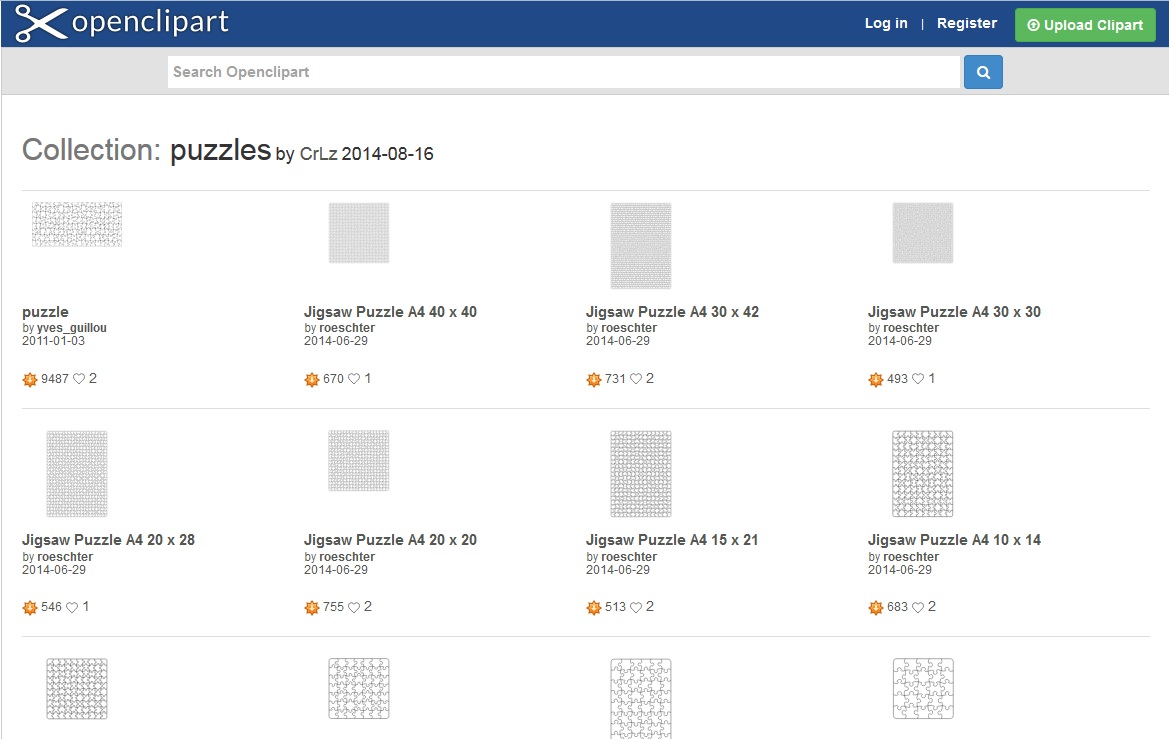
Task: Open the CrLz author link in heading
Action: (x=318, y=154)
